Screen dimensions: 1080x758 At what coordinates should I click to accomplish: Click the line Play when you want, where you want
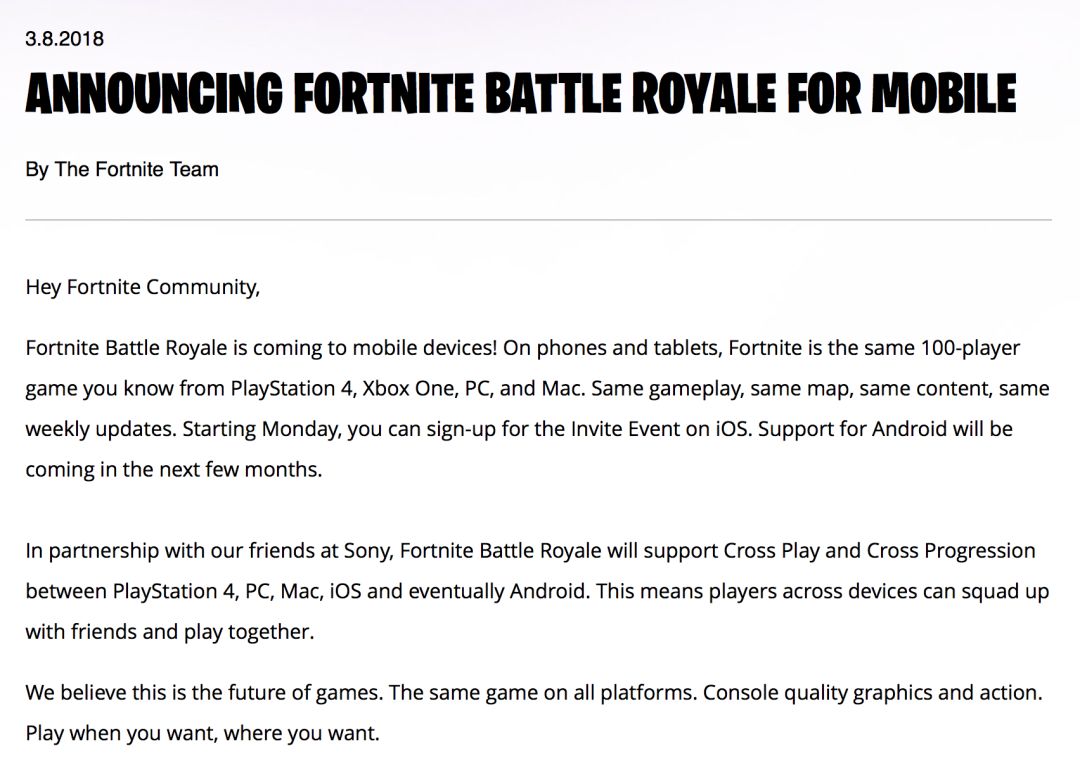[x=202, y=733]
